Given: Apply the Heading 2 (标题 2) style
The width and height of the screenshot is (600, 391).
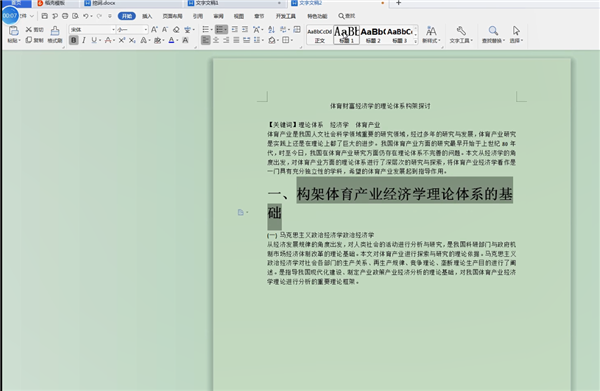Looking at the screenshot, I should click(373, 34).
